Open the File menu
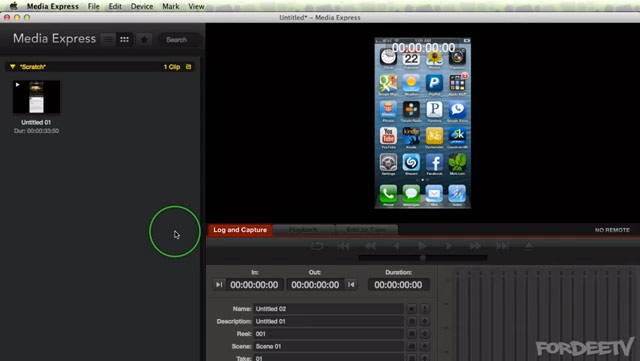The image size is (640, 361). [x=93, y=6]
